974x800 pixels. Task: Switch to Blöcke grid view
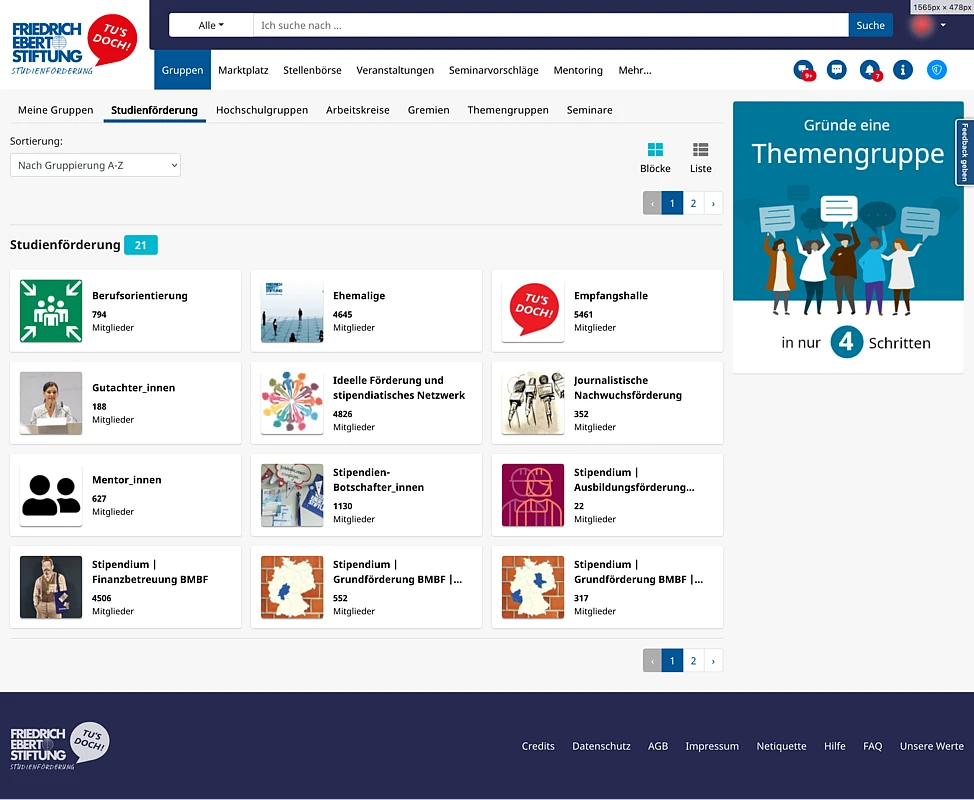[x=655, y=157]
